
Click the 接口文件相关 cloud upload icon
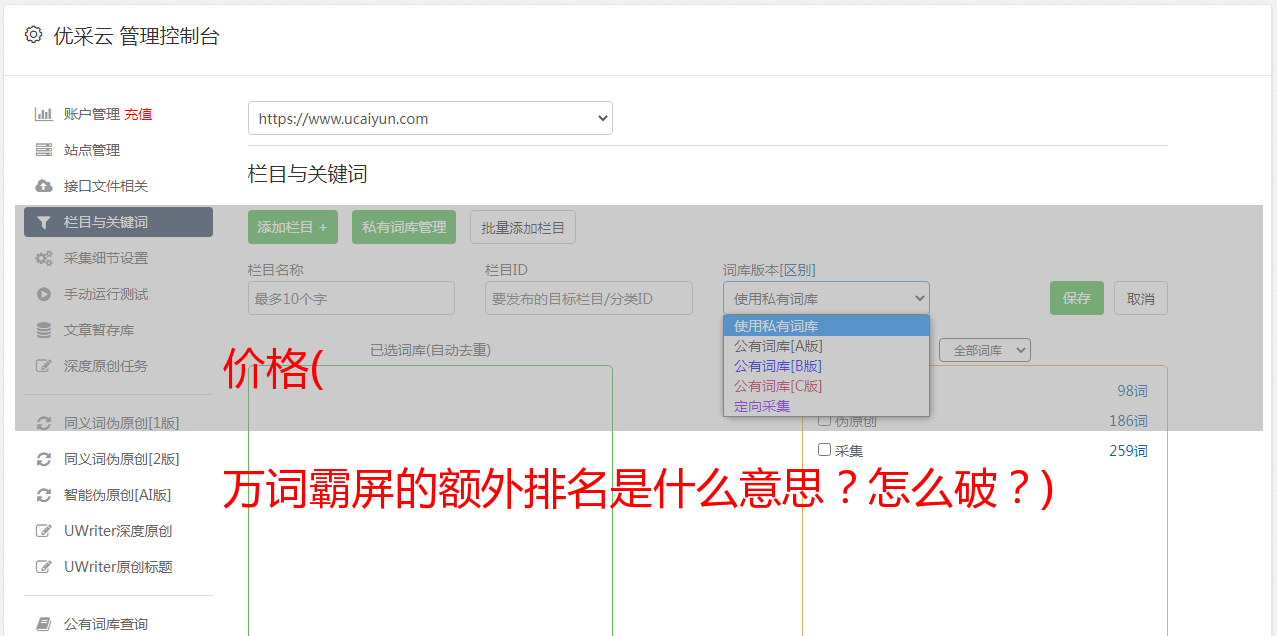tap(43, 186)
